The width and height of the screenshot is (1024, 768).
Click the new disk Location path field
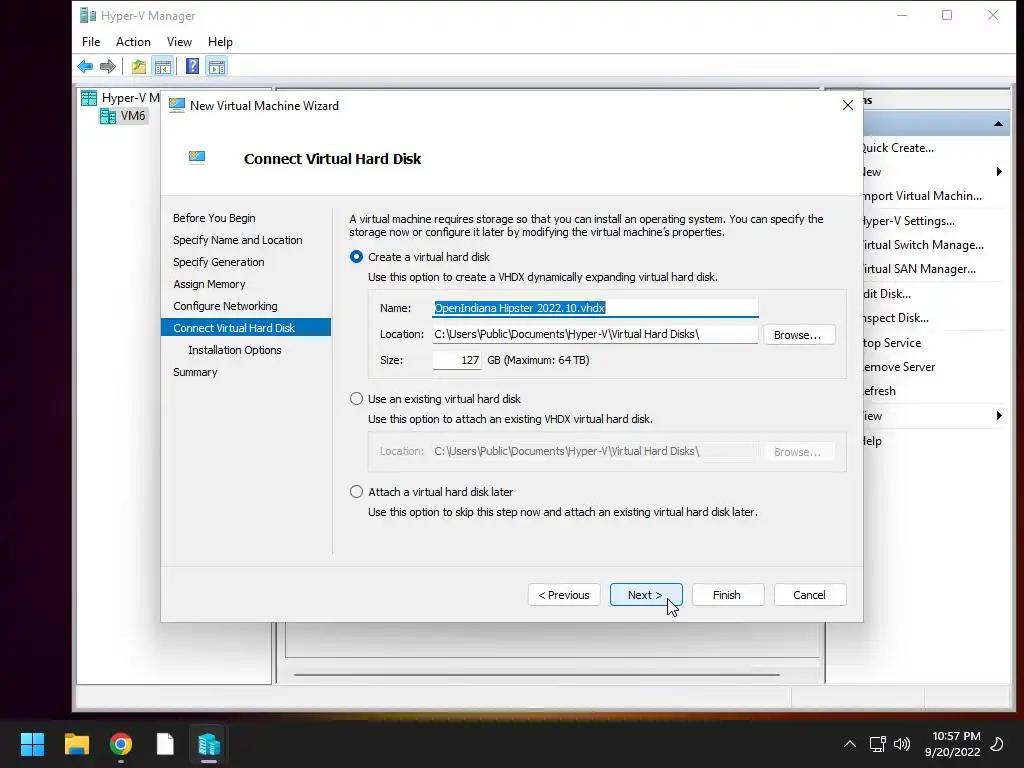595,334
